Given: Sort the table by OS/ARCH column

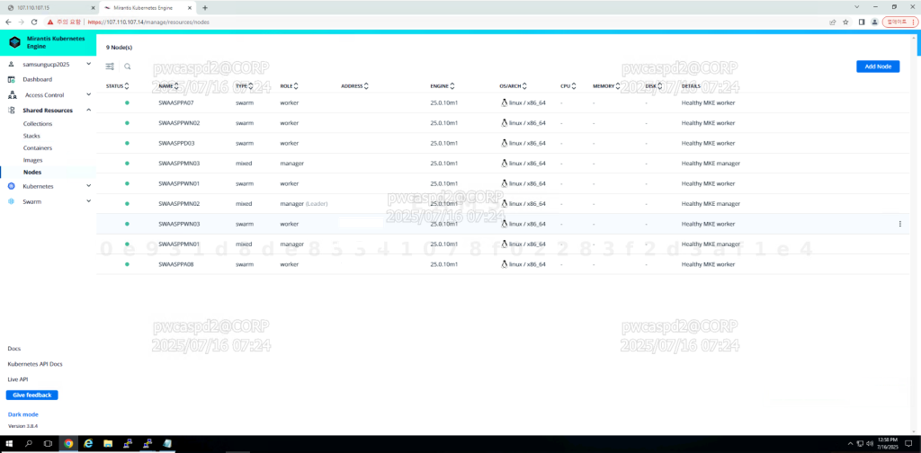Looking at the screenshot, I should (513, 86).
